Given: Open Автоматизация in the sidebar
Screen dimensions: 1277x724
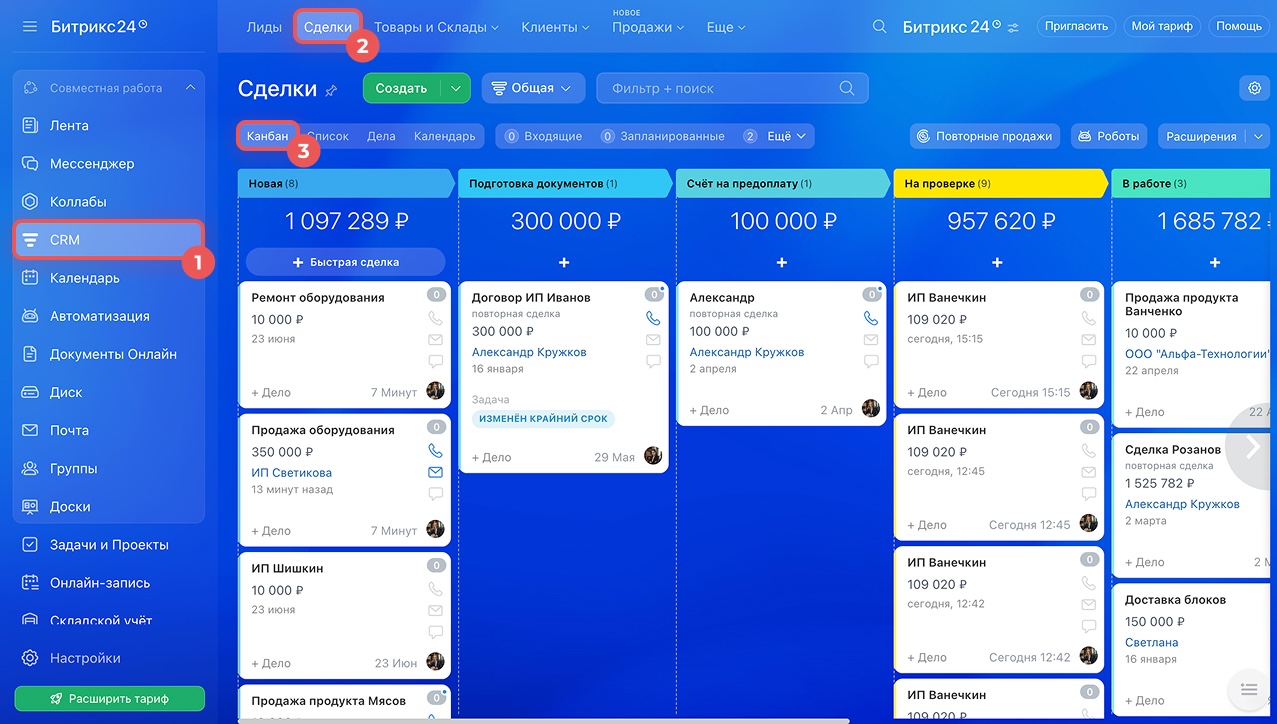Looking at the screenshot, I should (100, 316).
